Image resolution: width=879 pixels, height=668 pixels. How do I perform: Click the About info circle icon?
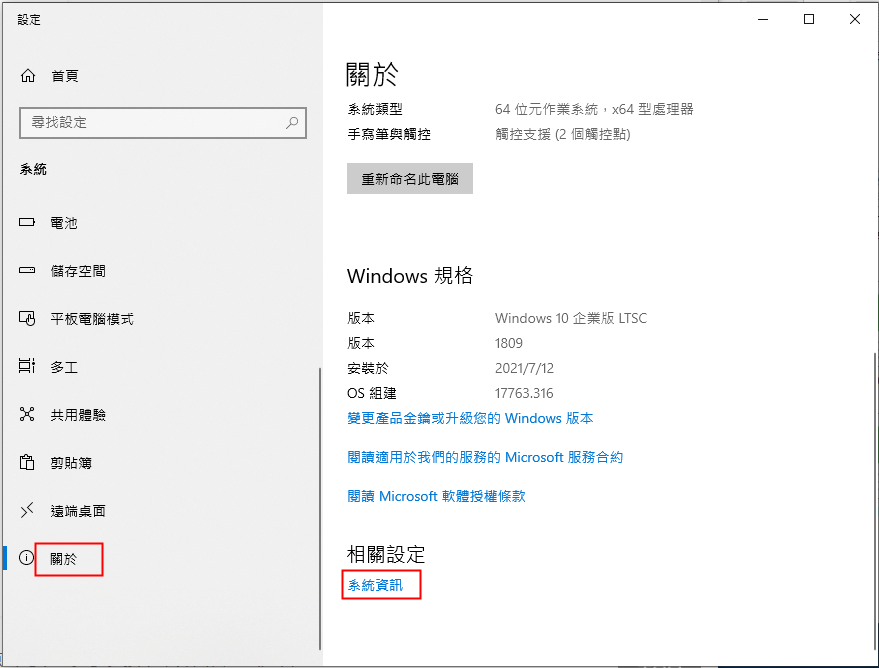[x=26, y=558]
